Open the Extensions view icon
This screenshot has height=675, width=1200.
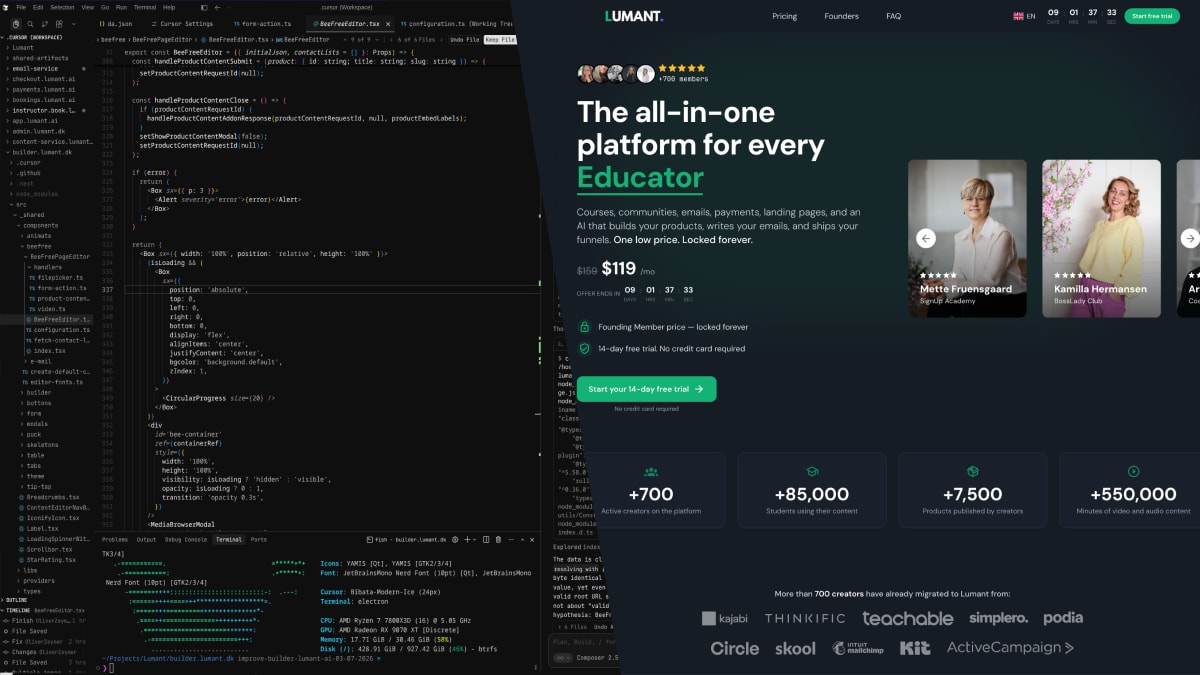coord(59,24)
